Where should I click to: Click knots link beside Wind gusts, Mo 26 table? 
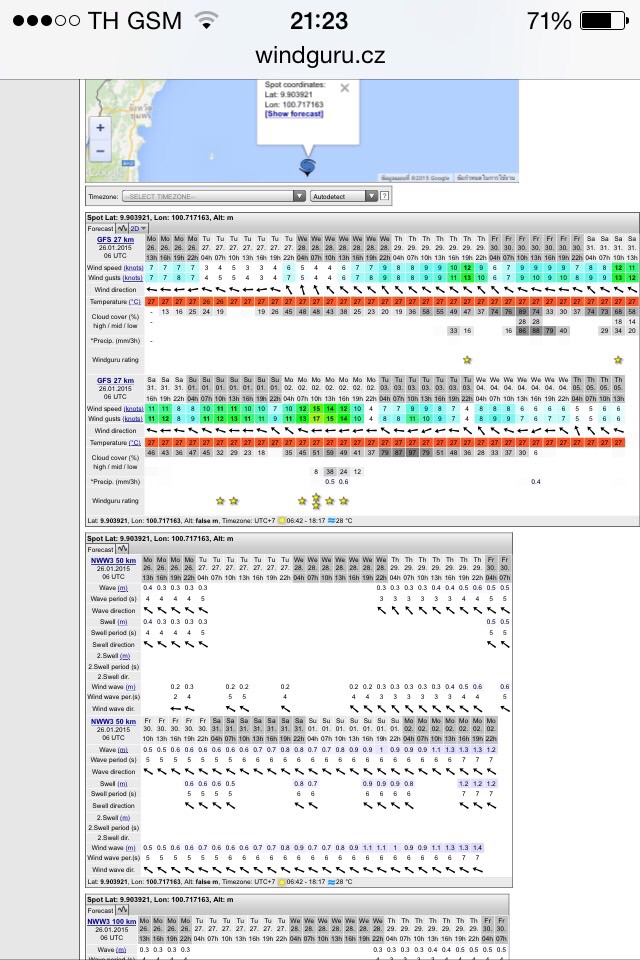click(133, 278)
